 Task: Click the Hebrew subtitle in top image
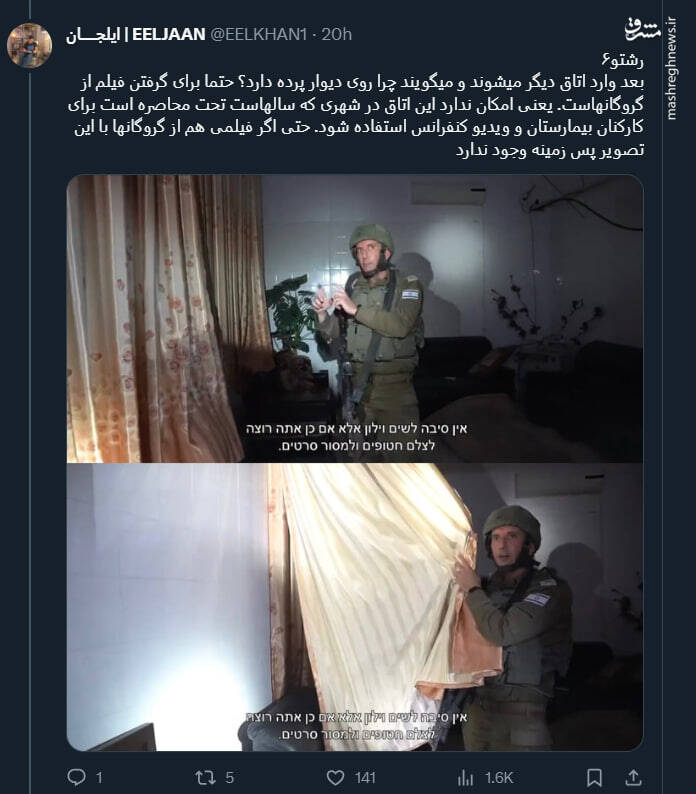(357, 437)
